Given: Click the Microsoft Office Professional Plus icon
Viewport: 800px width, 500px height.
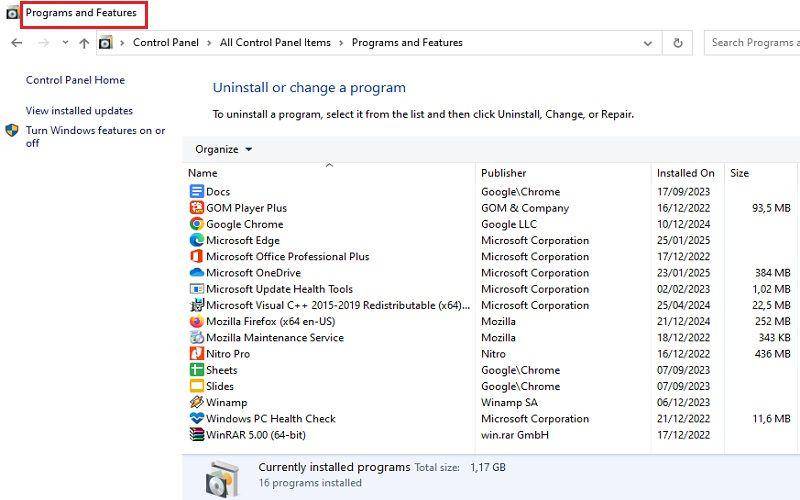Looking at the screenshot, I should click(x=196, y=256).
